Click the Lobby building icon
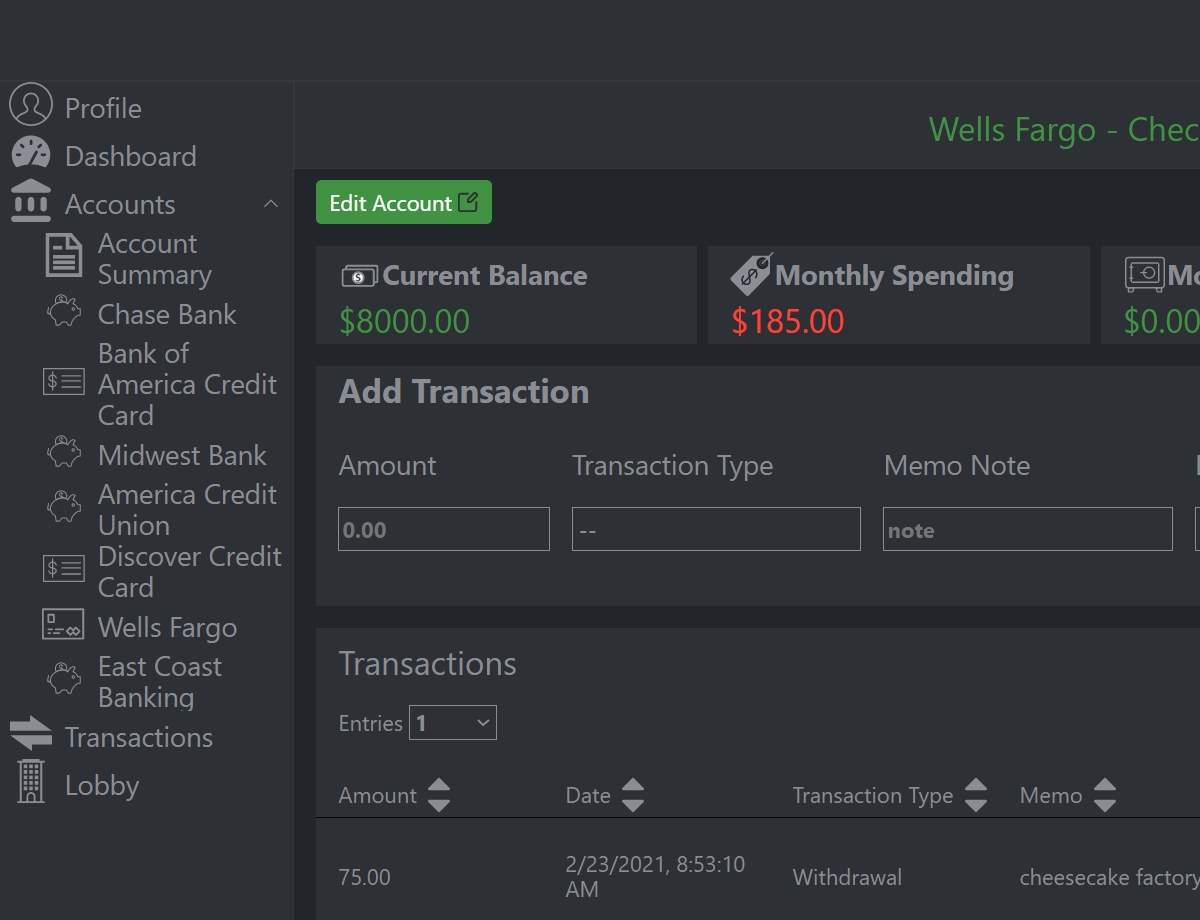Viewport: 1200px width, 920px height. pos(31,781)
